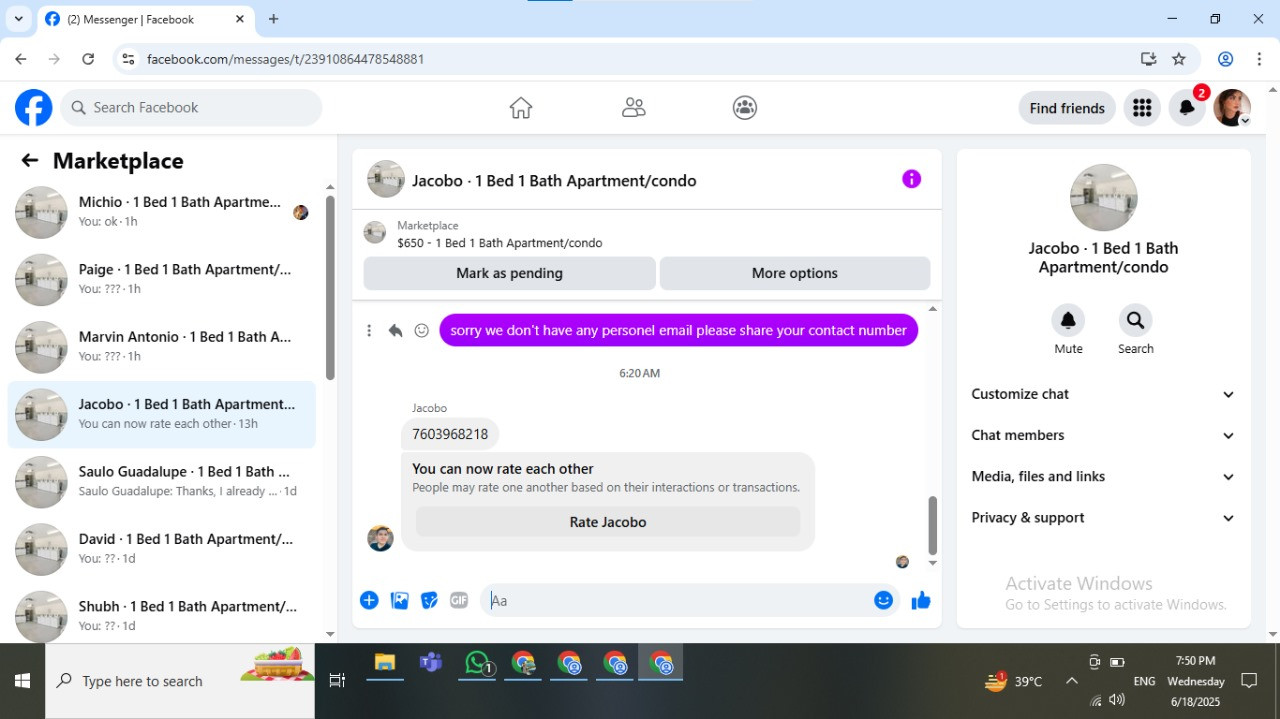This screenshot has height=719, width=1280.
Task: Expand Customize chat section
Action: [x=1103, y=394]
